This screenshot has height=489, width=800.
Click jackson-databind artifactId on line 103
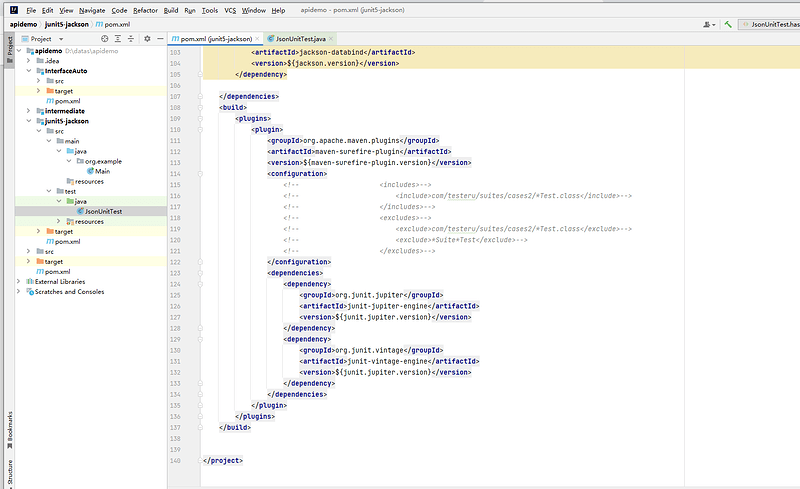pos(332,53)
